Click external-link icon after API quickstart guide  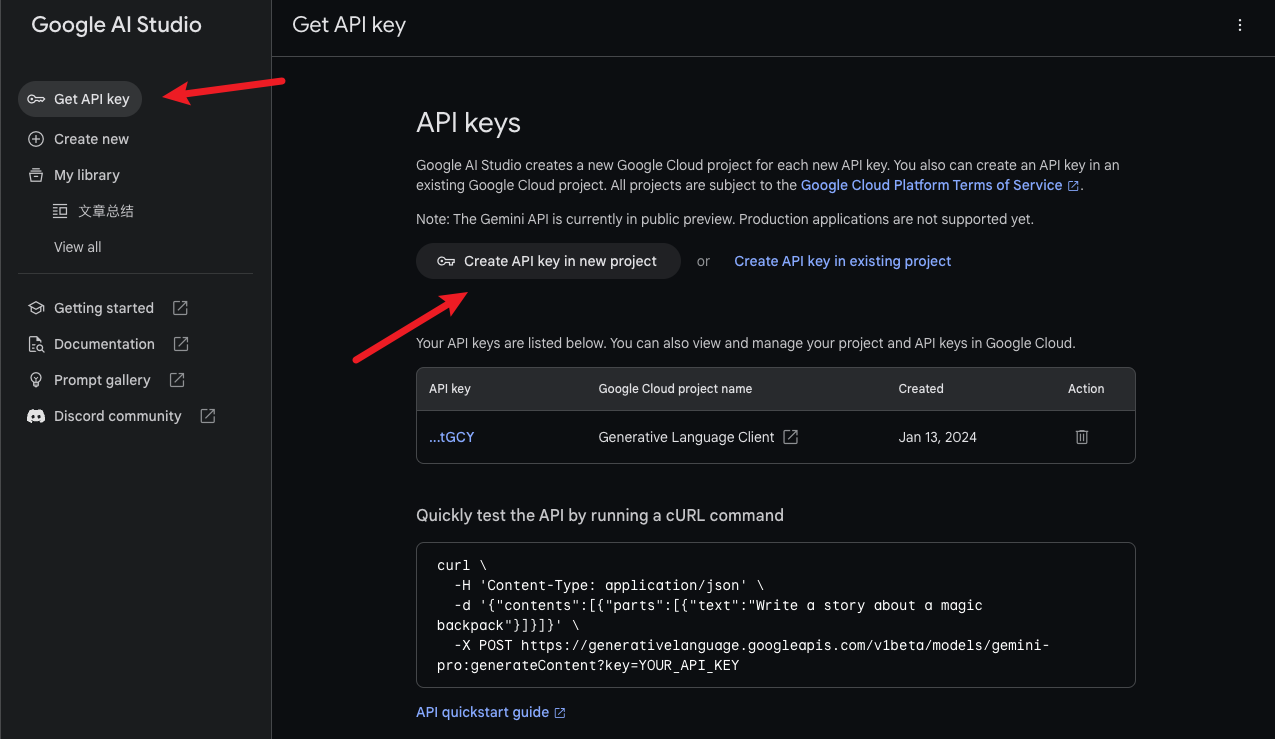560,713
